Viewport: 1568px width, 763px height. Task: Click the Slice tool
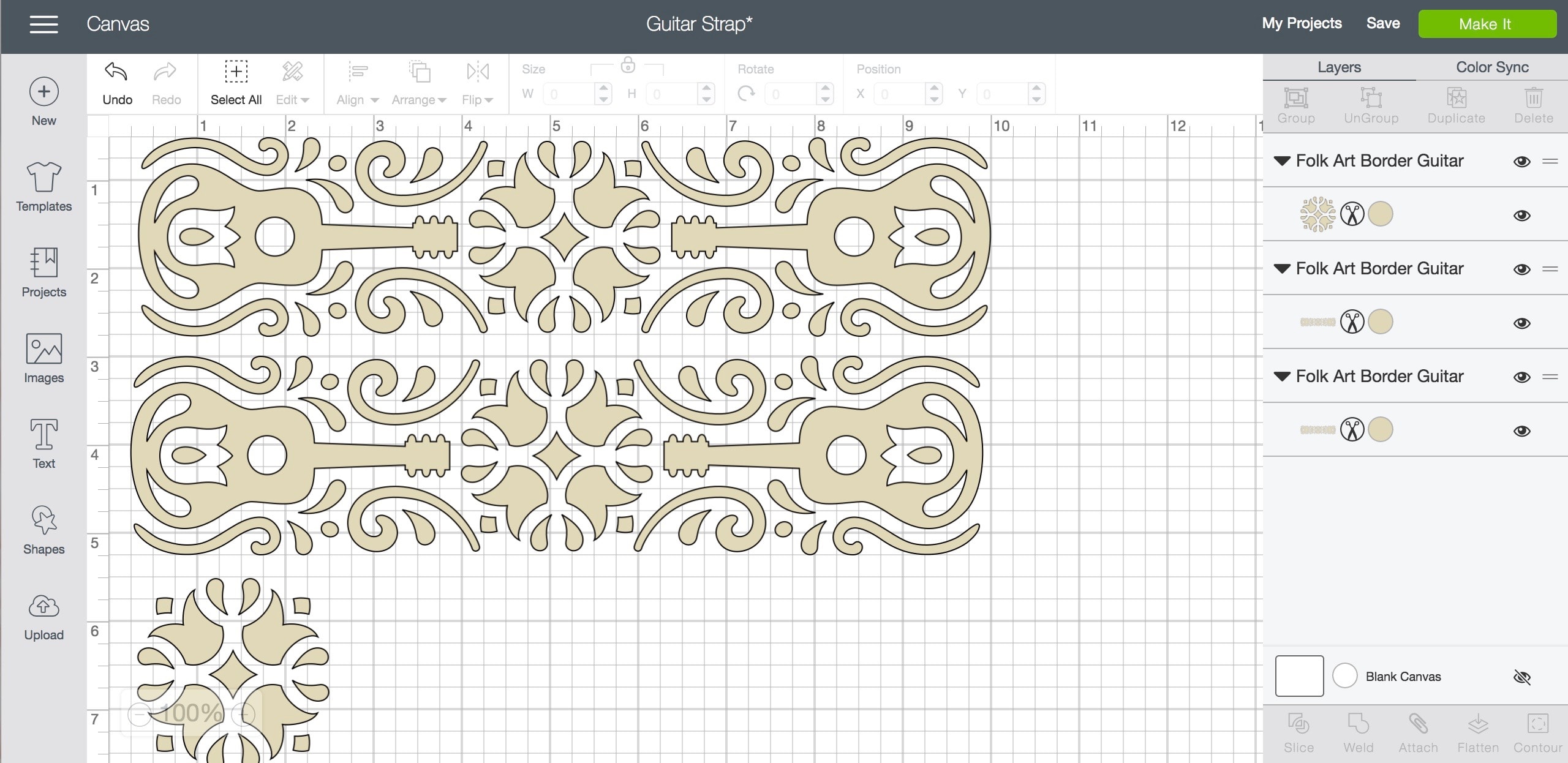pyautogui.click(x=1298, y=733)
